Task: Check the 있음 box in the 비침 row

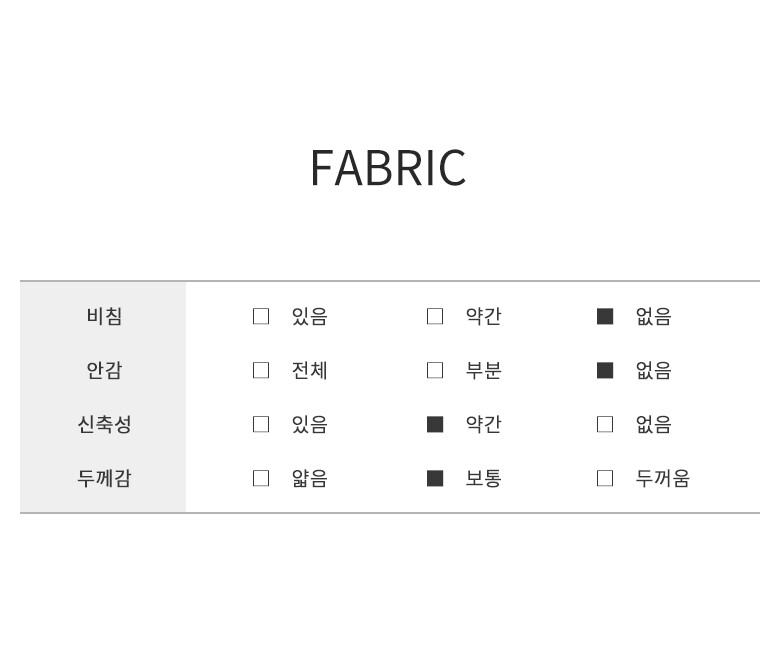Action: pyautogui.click(x=261, y=316)
